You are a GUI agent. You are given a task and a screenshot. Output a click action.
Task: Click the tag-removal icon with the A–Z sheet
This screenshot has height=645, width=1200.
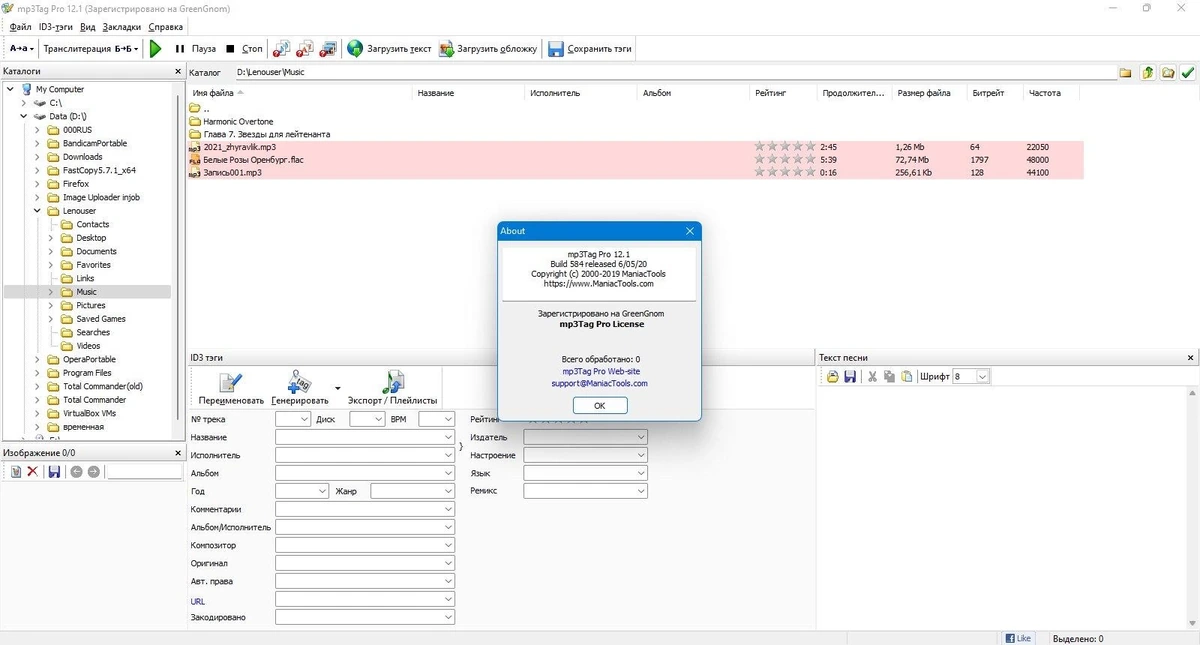pyautogui.click(x=305, y=48)
